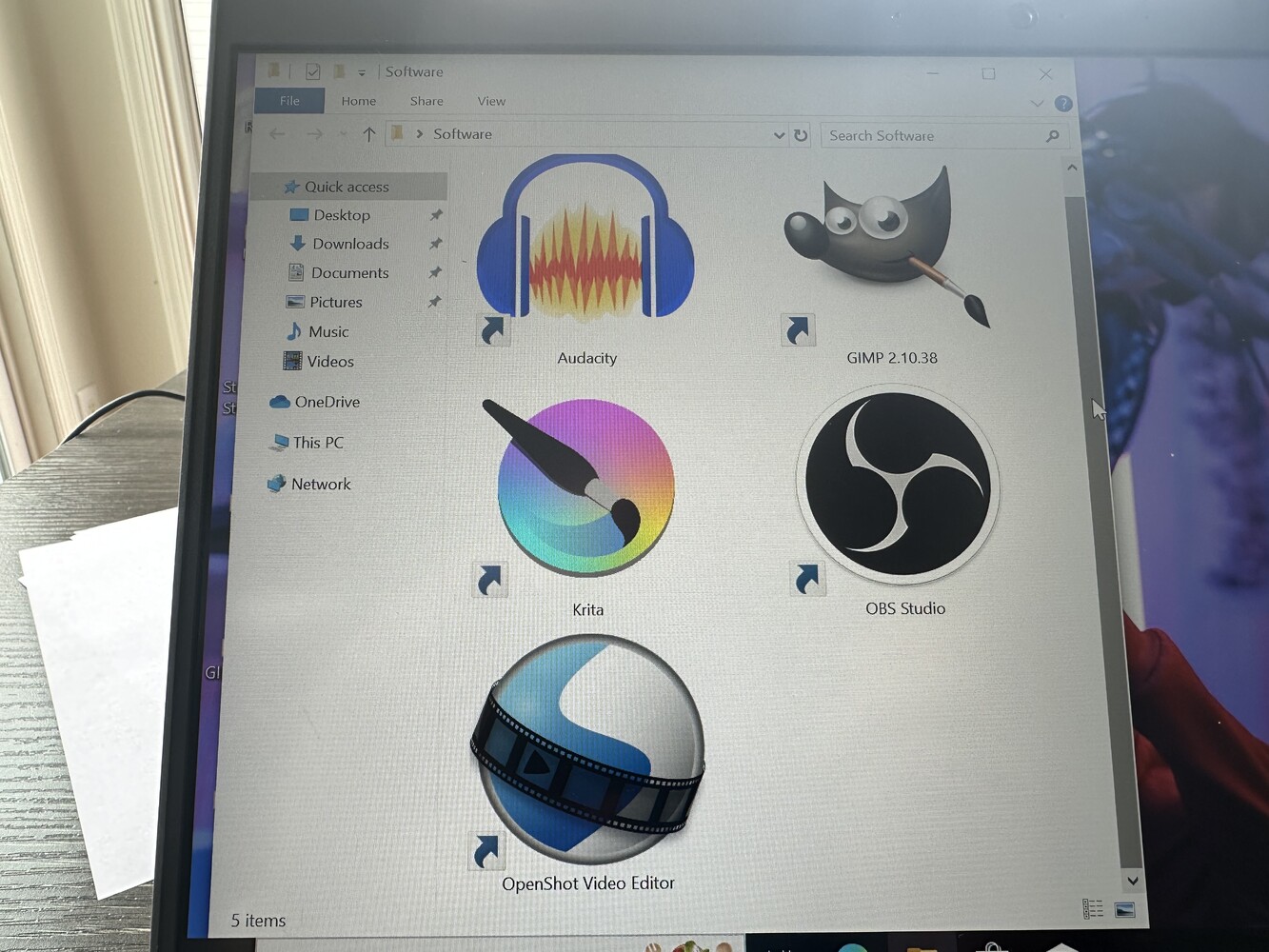Open Downloads in the navigation pane
Viewport: 1269px width, 952px height.
point(350,244)
